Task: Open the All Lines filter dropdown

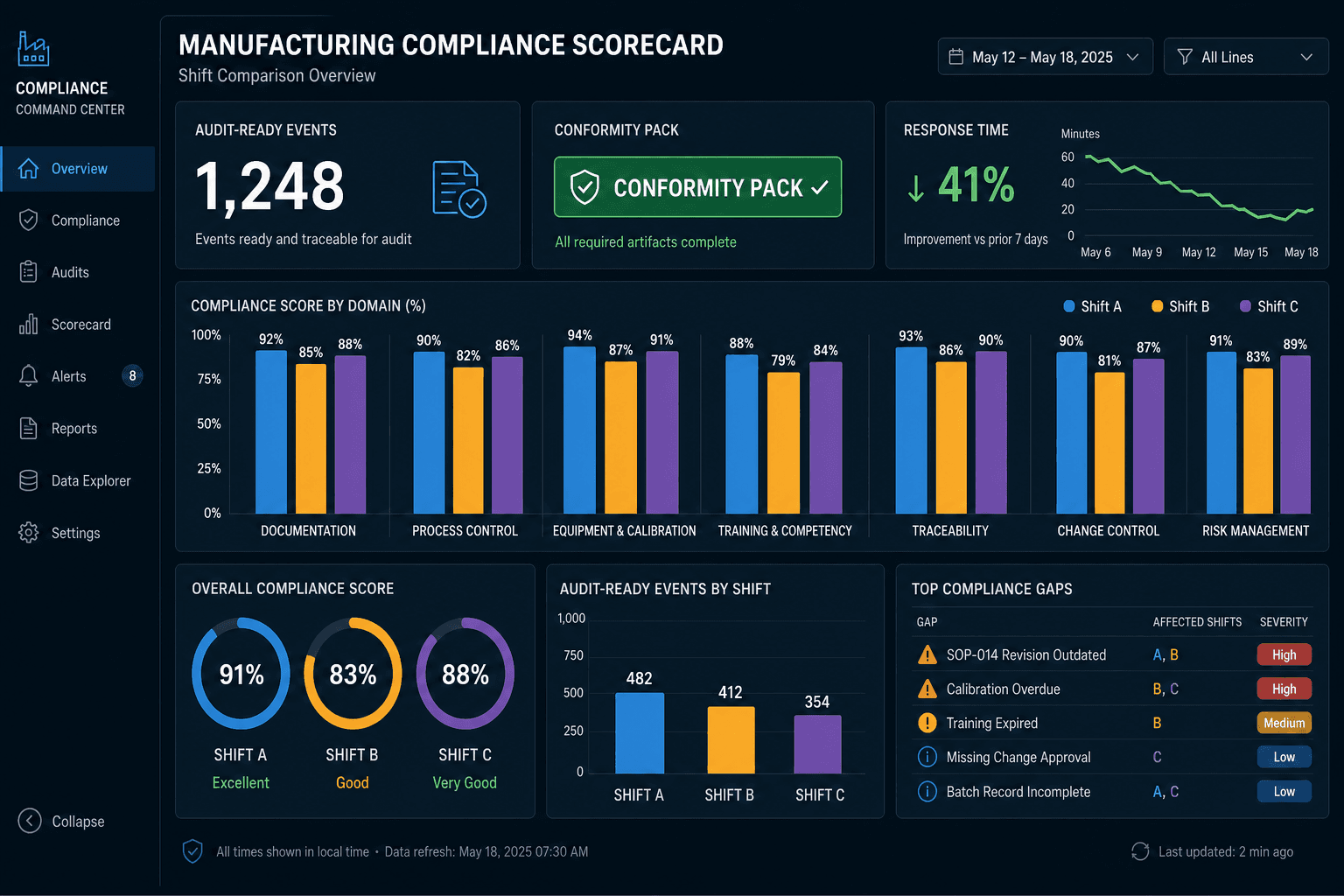Action: (1246, 57)
